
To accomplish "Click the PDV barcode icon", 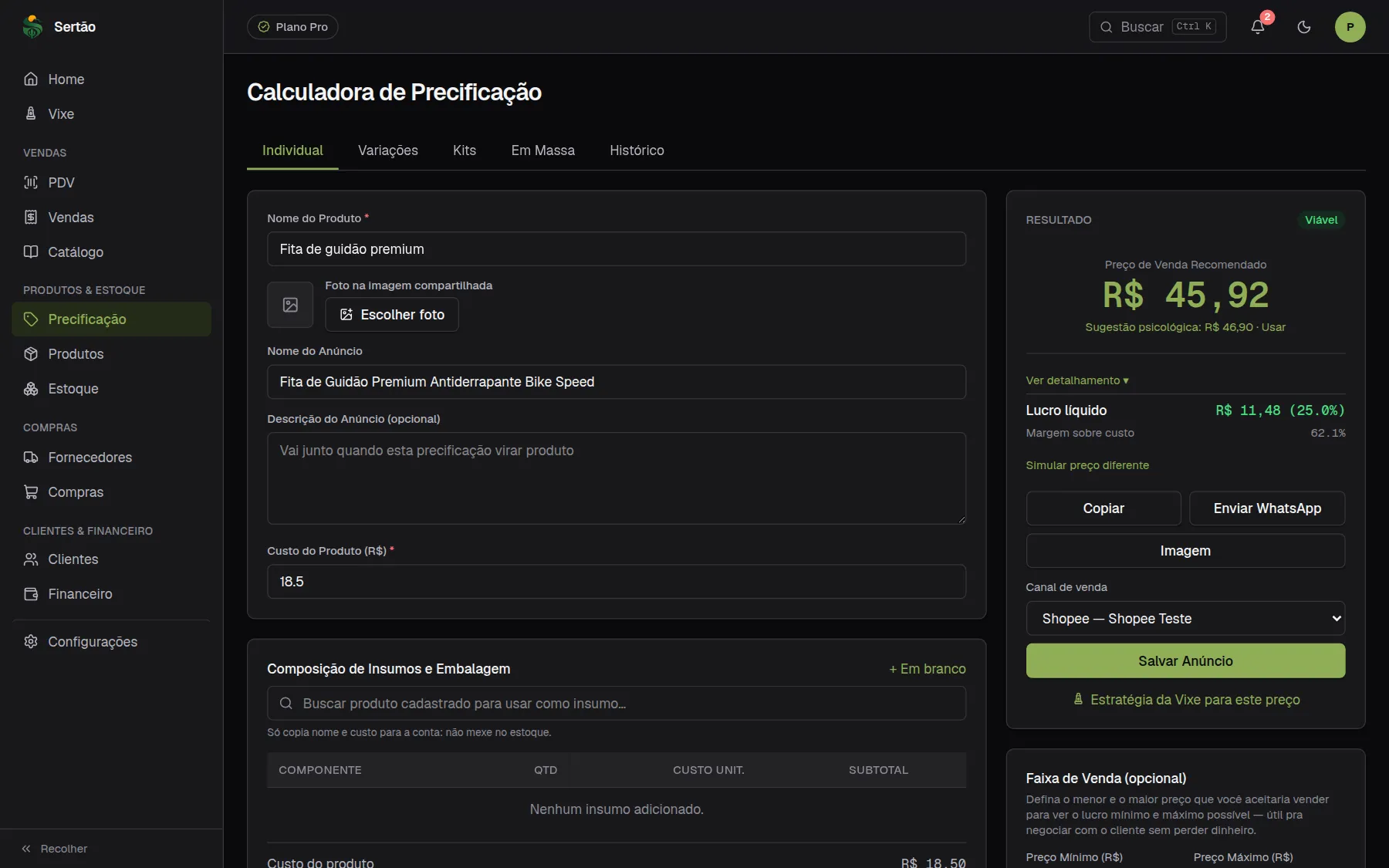I will [x=31, y=182].
